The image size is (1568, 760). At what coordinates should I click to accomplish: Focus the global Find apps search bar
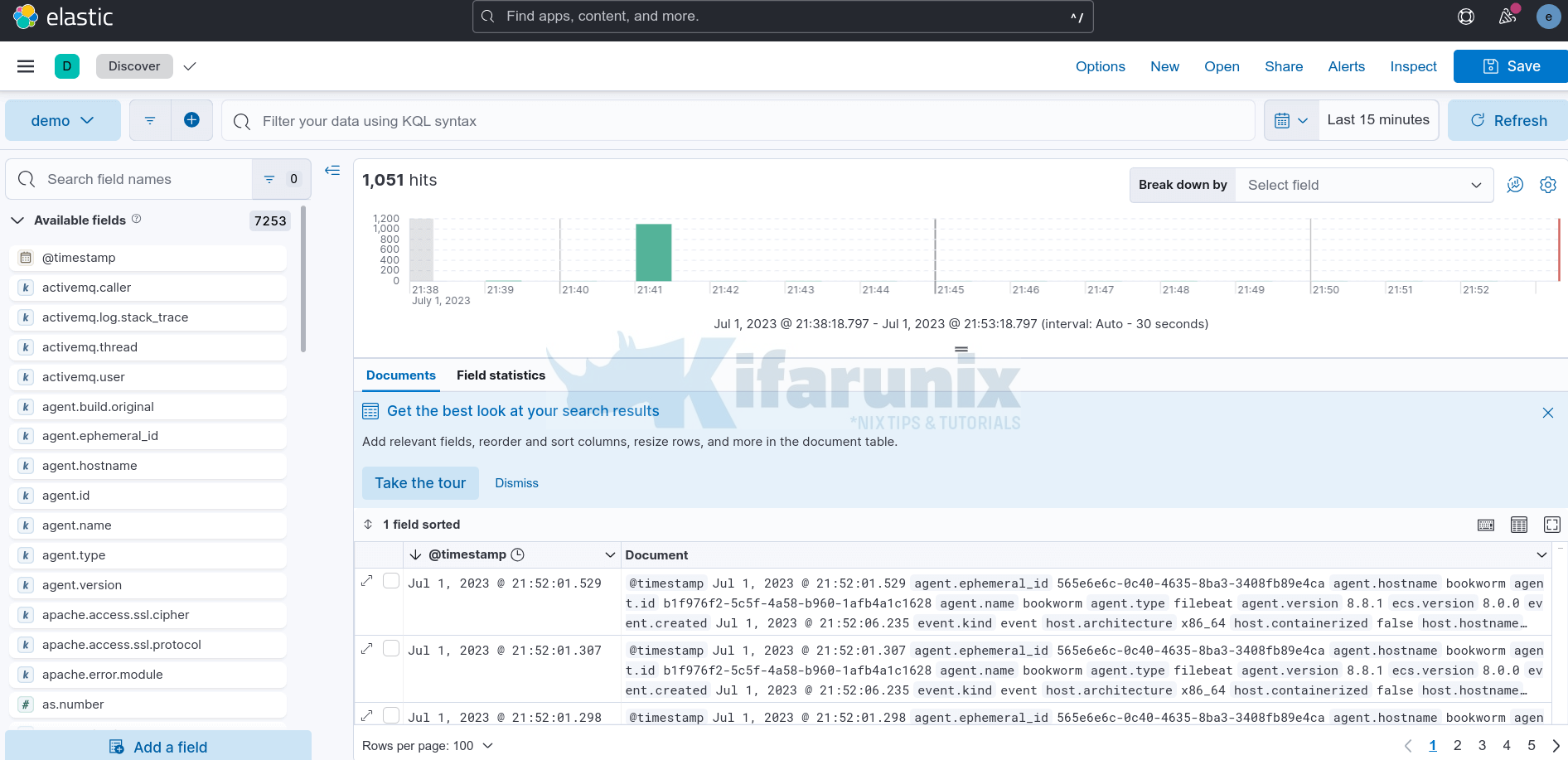click(782, 17)
